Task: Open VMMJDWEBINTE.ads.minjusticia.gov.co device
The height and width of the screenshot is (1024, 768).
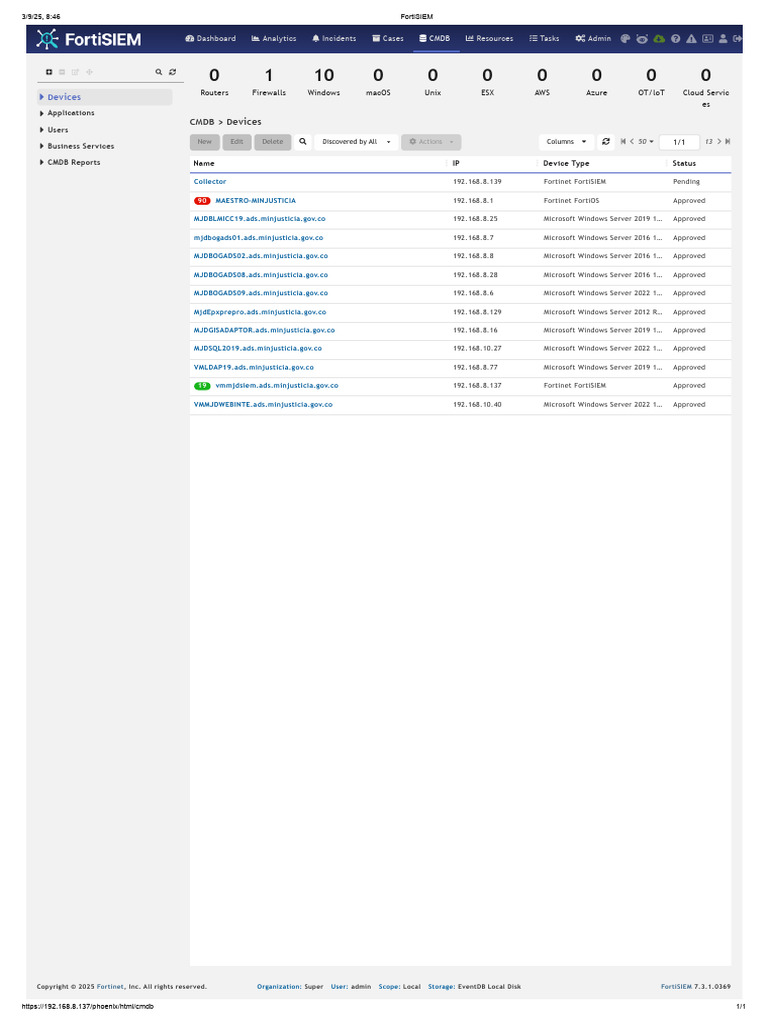Action: pos(263,405)
